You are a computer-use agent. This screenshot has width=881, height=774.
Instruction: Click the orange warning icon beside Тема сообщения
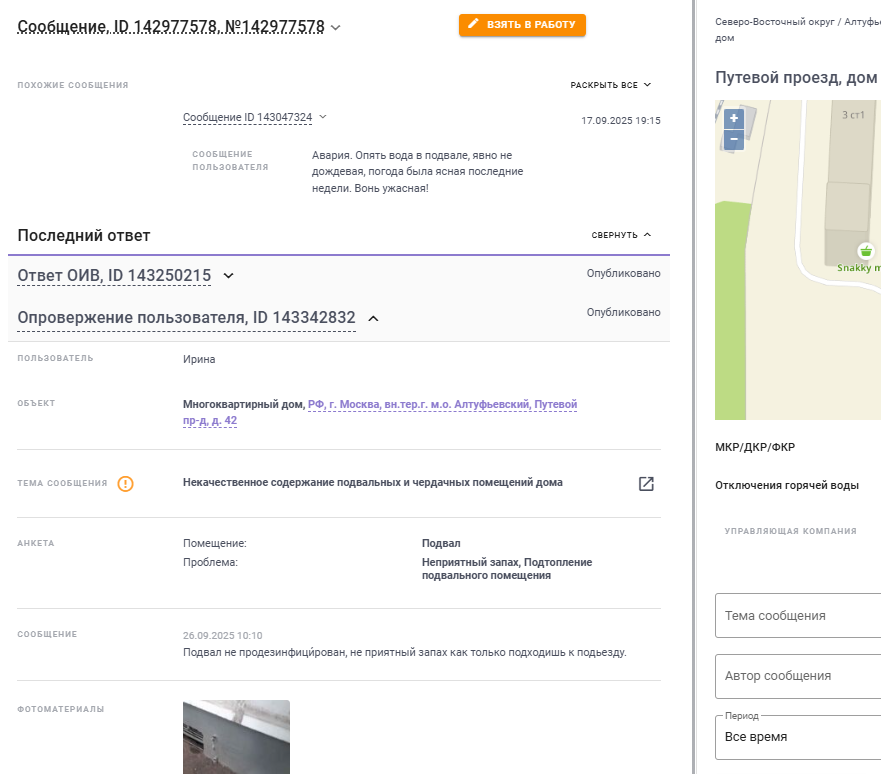(125, 484)
